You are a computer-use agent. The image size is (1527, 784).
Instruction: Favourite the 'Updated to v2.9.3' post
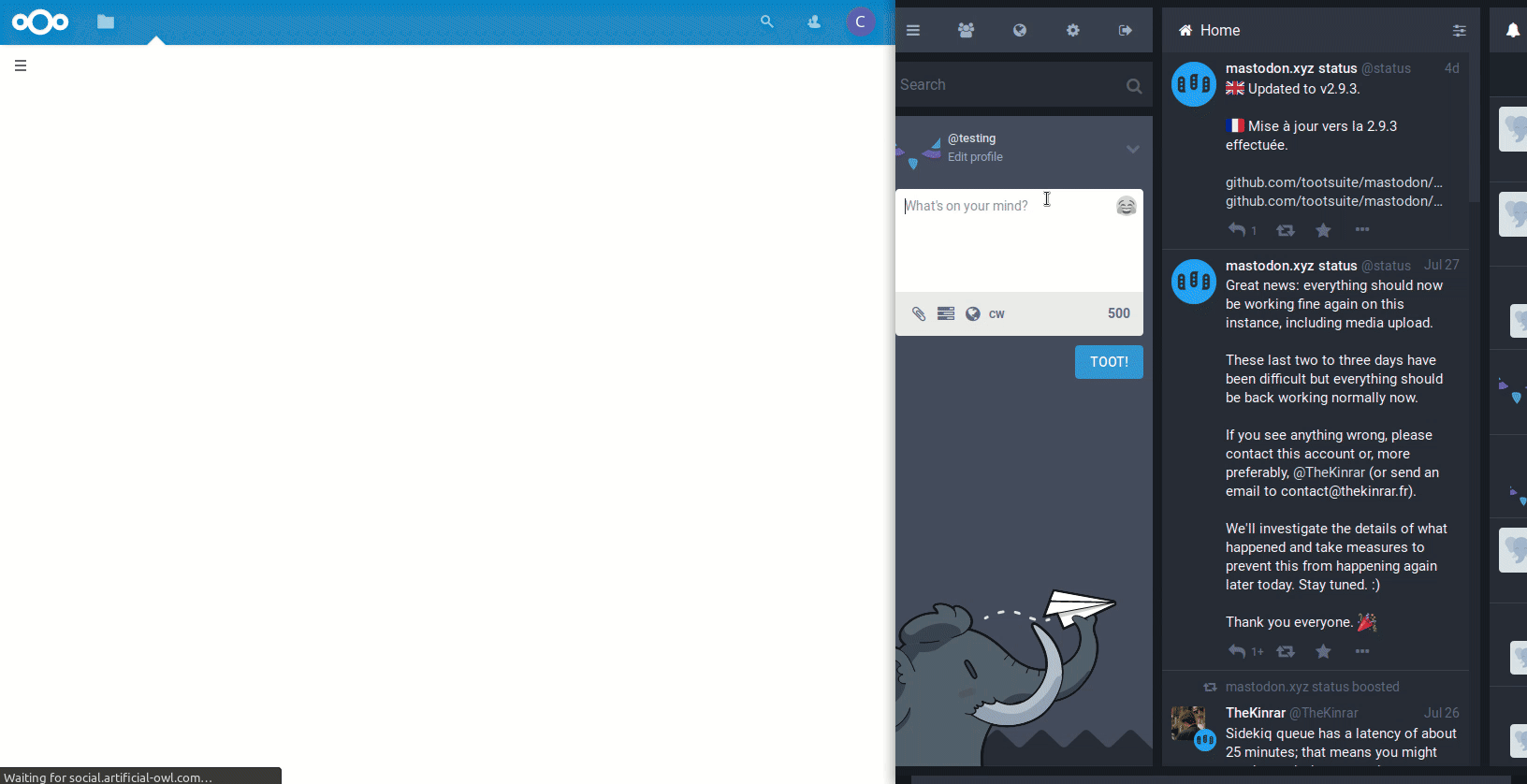[1323, 230]
